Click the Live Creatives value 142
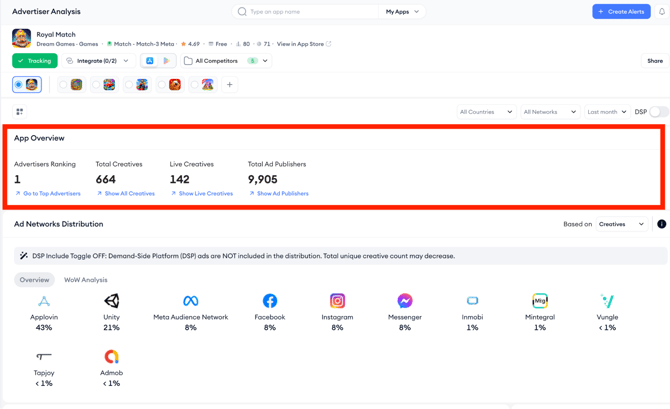 pos(179,179)
